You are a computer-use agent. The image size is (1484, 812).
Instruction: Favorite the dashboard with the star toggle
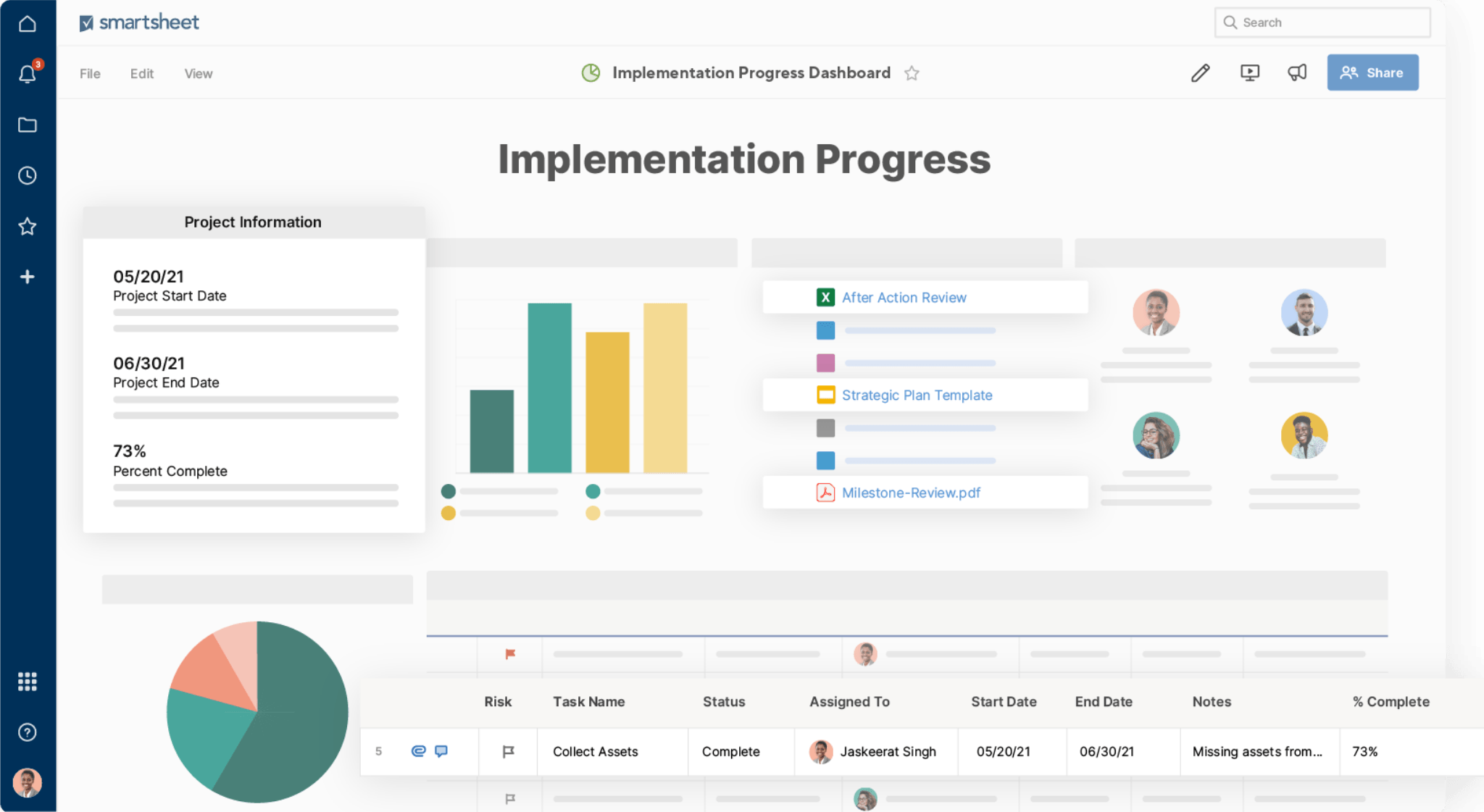click(912, 73)
